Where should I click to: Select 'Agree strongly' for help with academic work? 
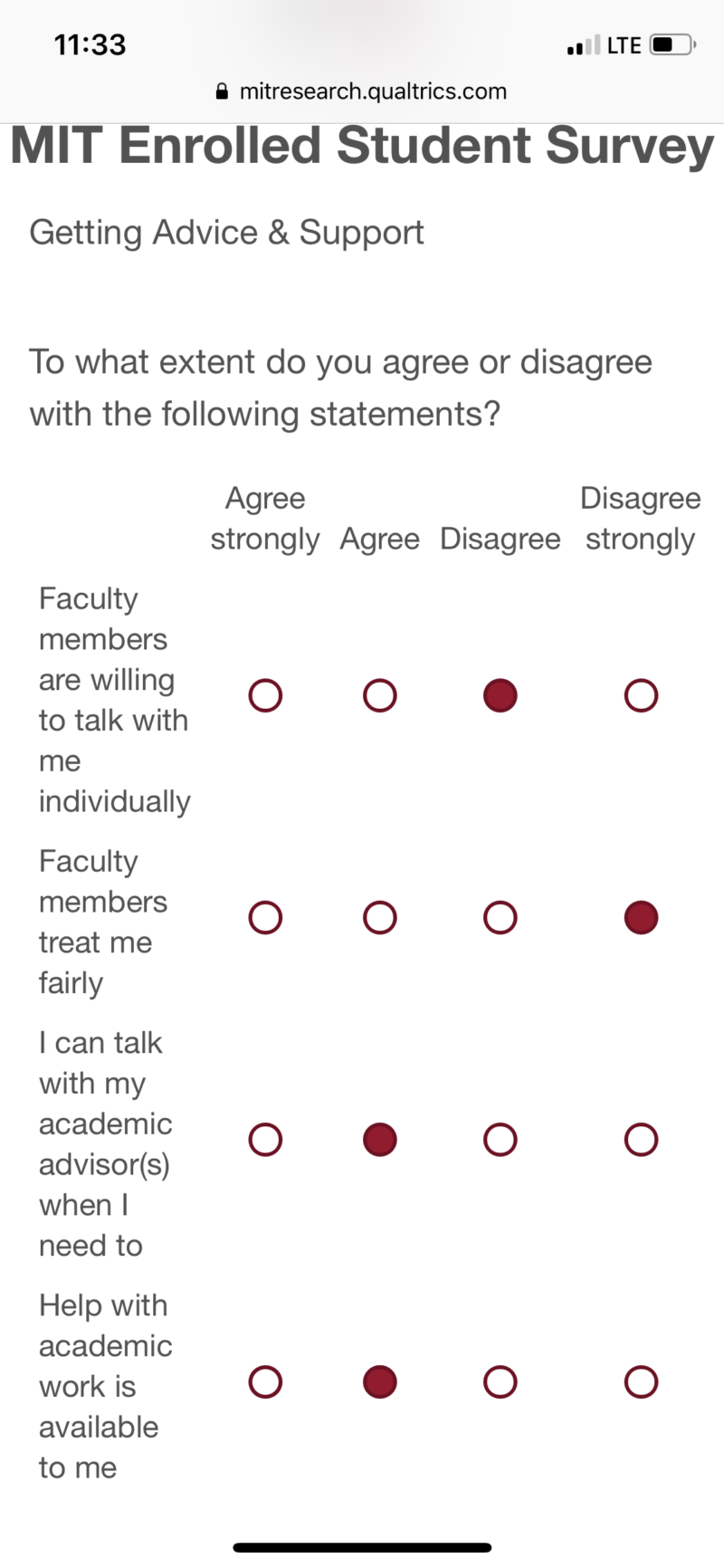[265, 1382]
